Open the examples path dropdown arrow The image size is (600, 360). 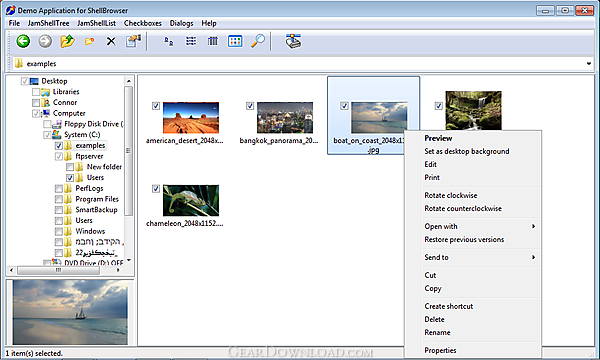tap(589, 64)
